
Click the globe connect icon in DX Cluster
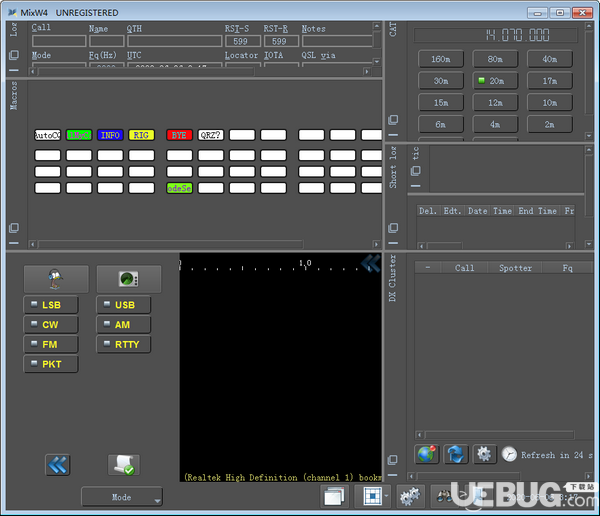click(x=426, y=454)
